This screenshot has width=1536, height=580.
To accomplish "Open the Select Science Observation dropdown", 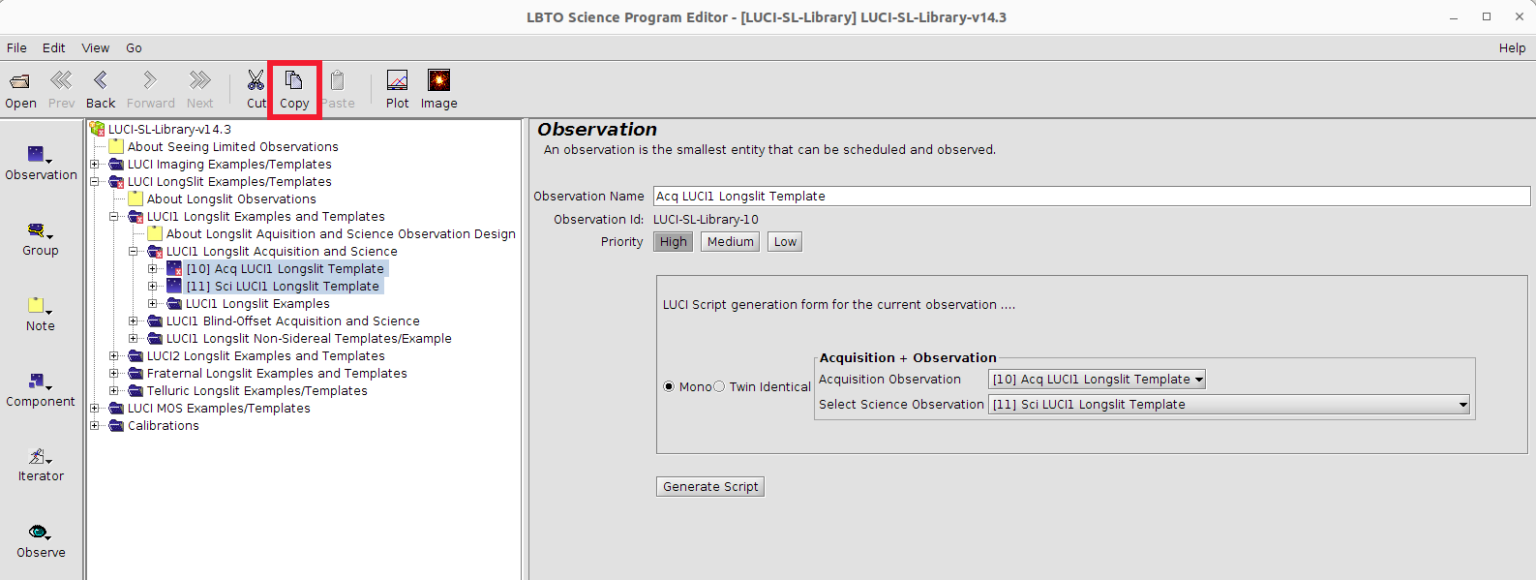I will pyautogui.click(x=1229, y=405).
